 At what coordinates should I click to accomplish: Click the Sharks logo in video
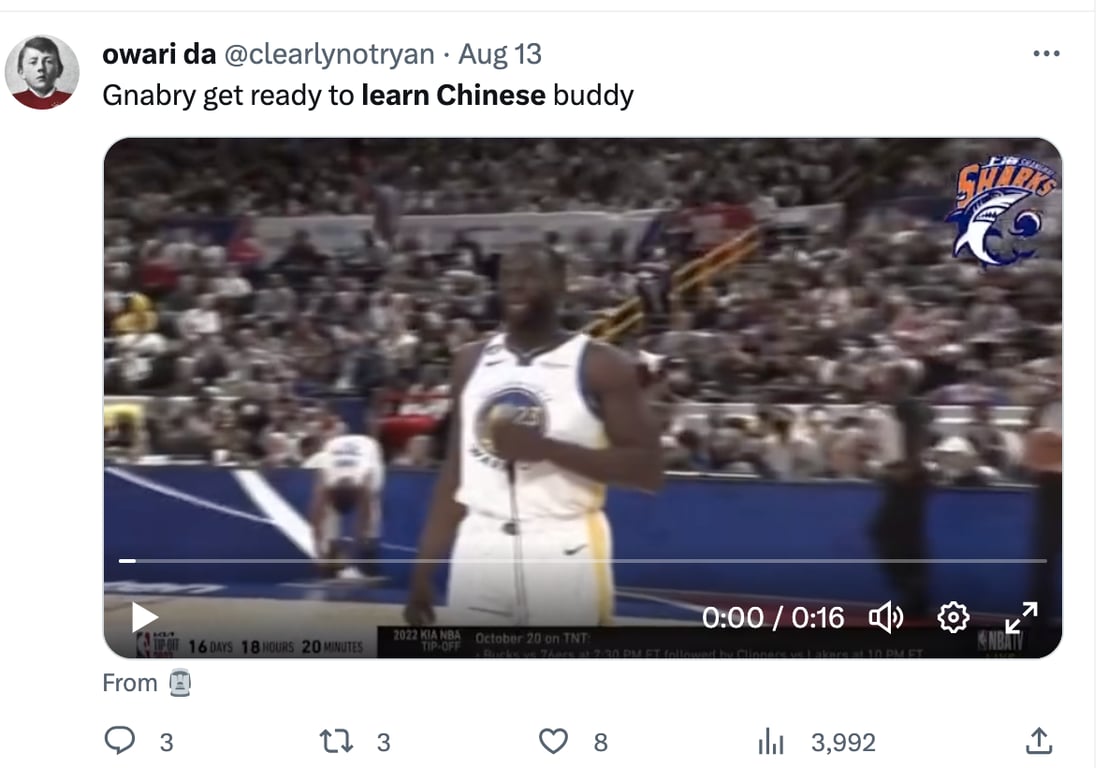click(x=1001, y=211)
